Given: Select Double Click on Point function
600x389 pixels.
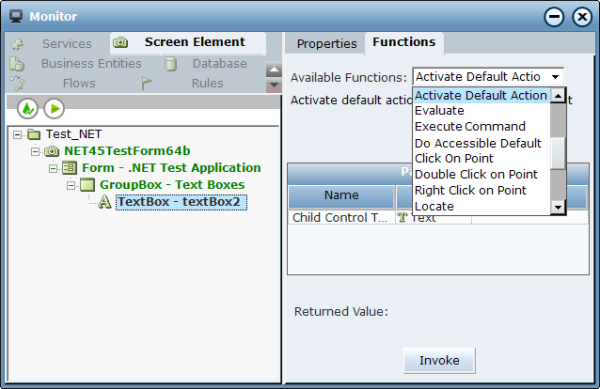Looking at the screenshot, I should [x=476, y=174].
